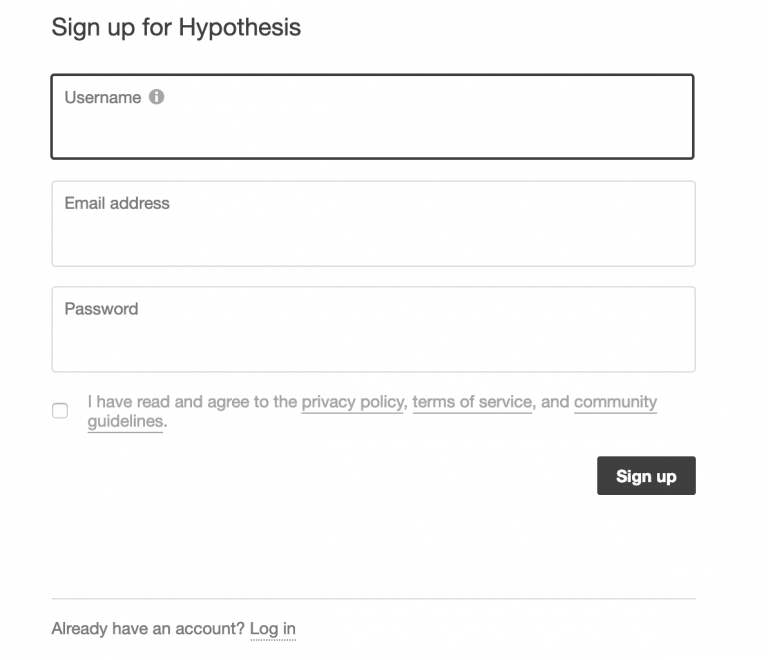Click empty area inside Password box
This screenshot has height=660, width=768.
click(x=373, y=345)
